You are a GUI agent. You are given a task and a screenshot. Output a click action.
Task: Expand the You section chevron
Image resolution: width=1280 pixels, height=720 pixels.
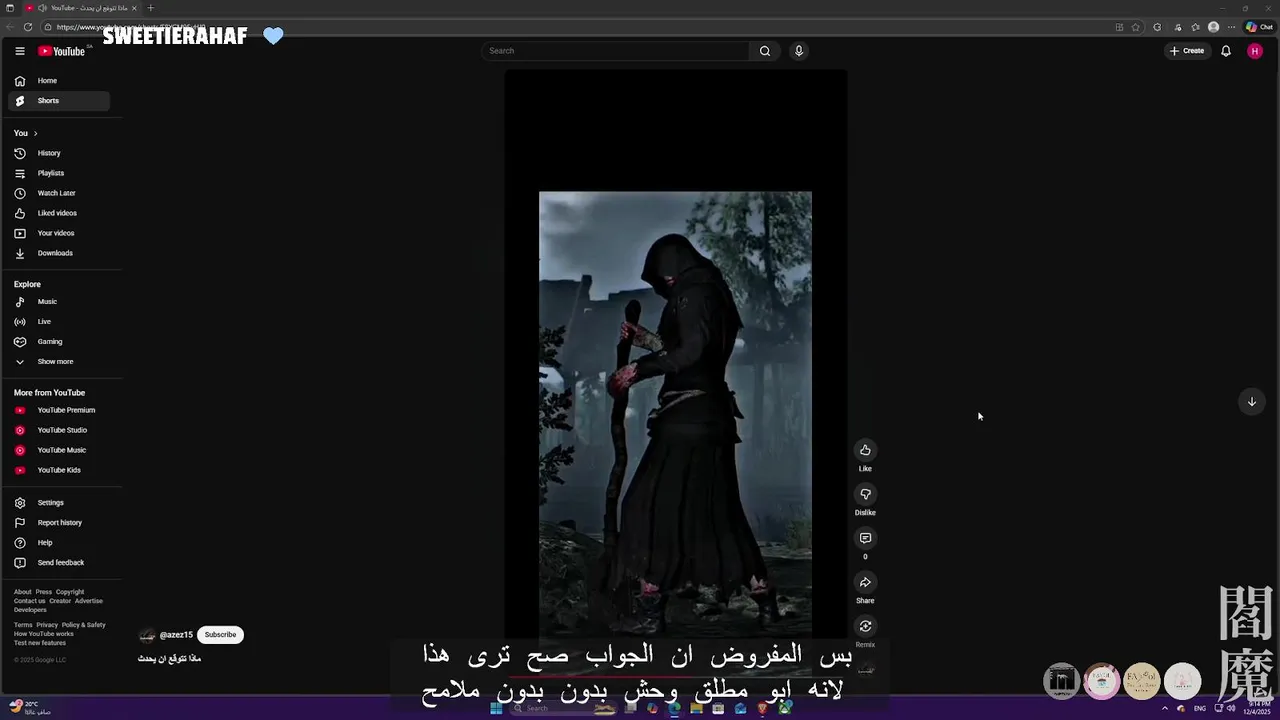pyautogui.click(x=35, y=133)
